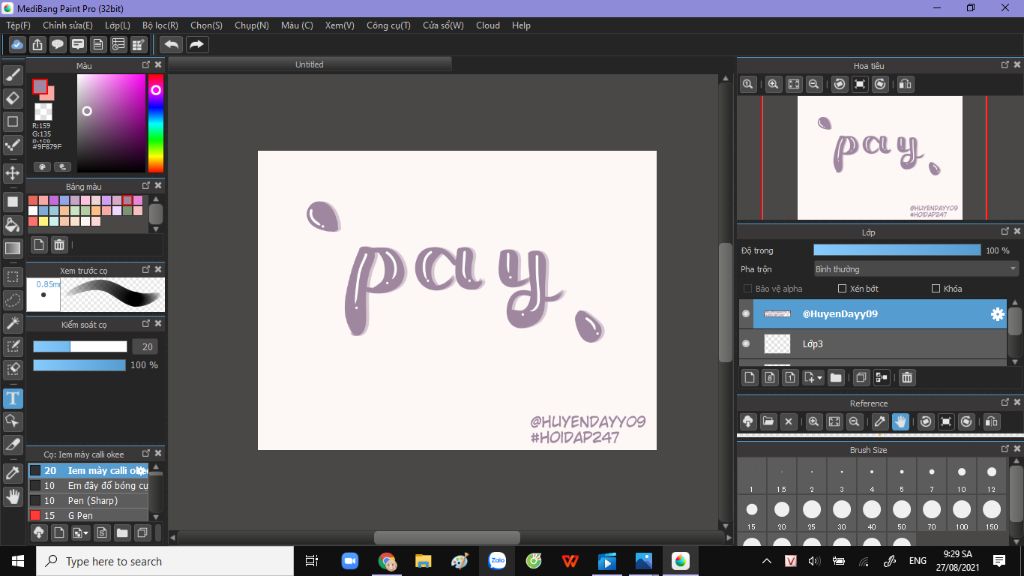Click the Windows Start button
The image size is (1024, 576).
[18, 561]
